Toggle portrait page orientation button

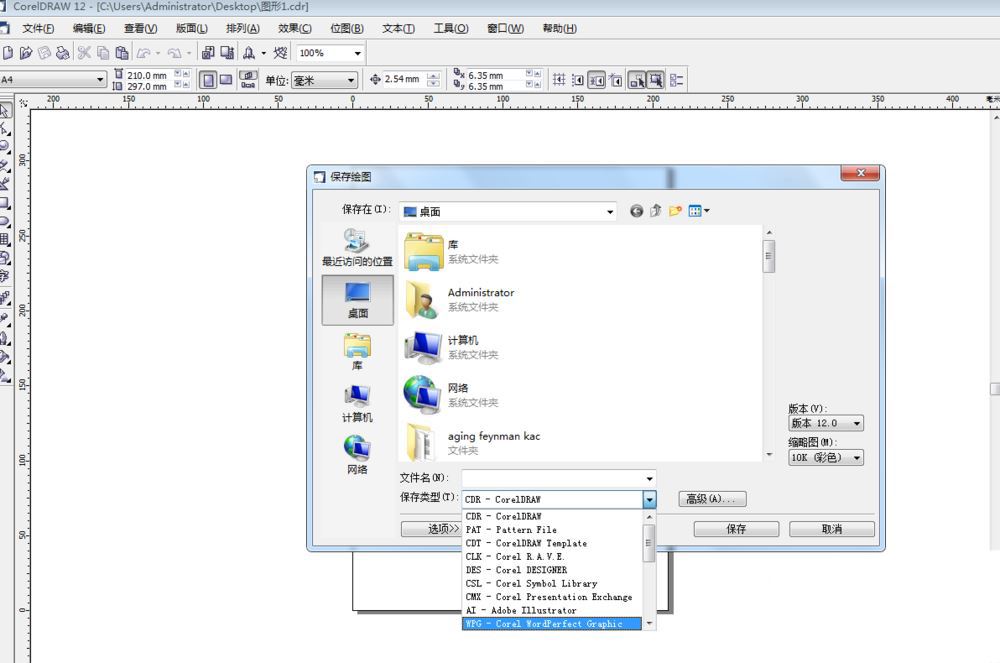(x=209, y=80)
